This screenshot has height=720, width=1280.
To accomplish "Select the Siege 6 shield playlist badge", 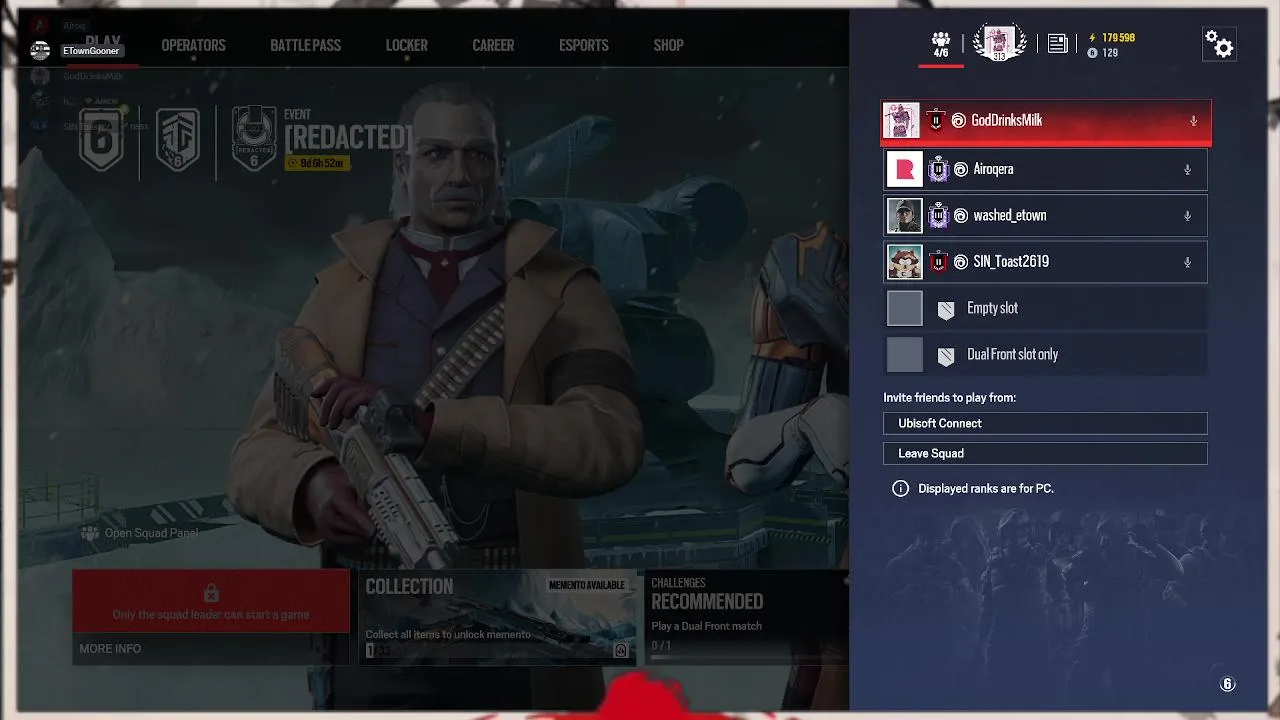I will [102, 139].
